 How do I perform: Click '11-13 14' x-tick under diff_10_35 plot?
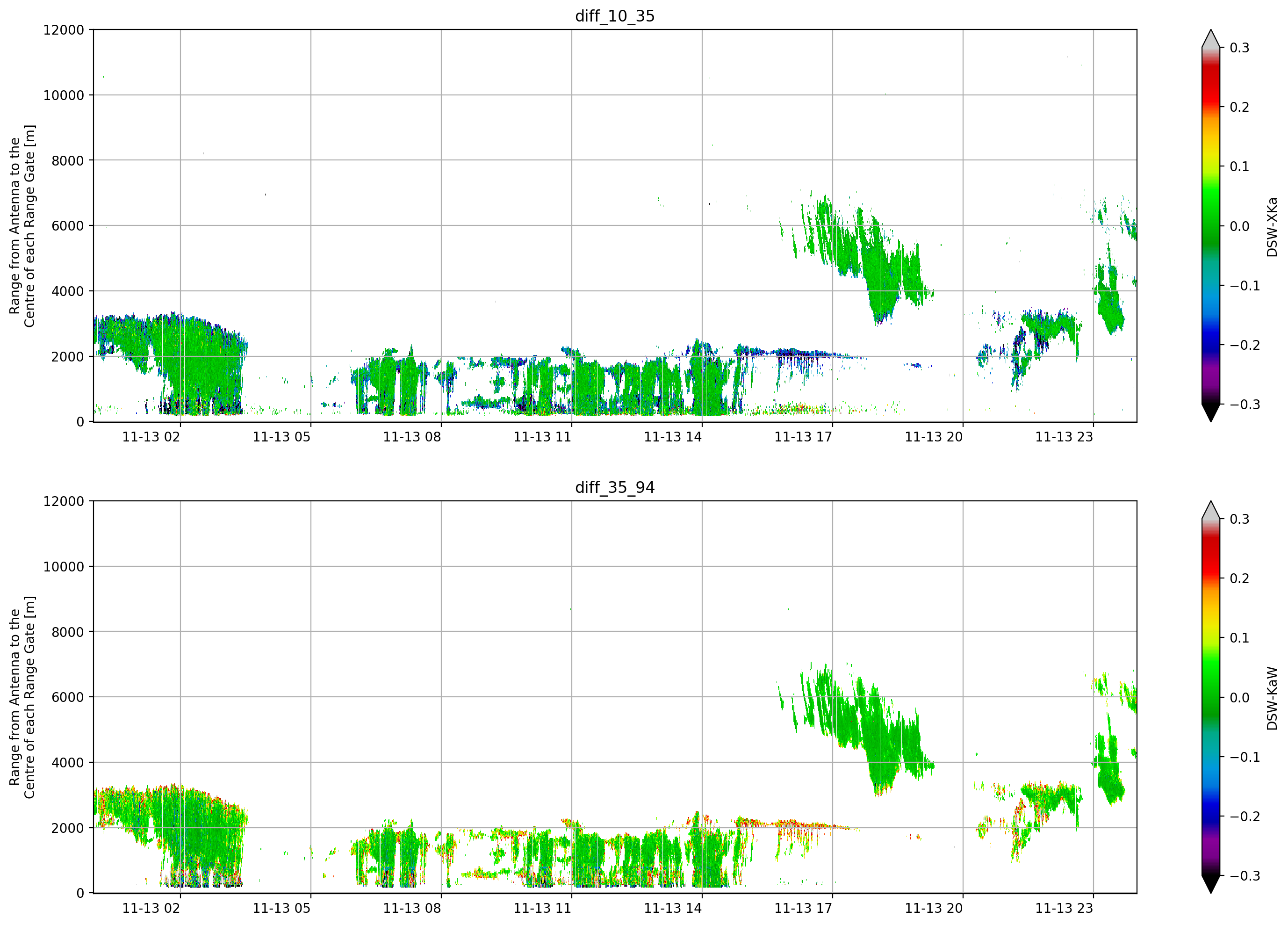(x=673, y=437)
